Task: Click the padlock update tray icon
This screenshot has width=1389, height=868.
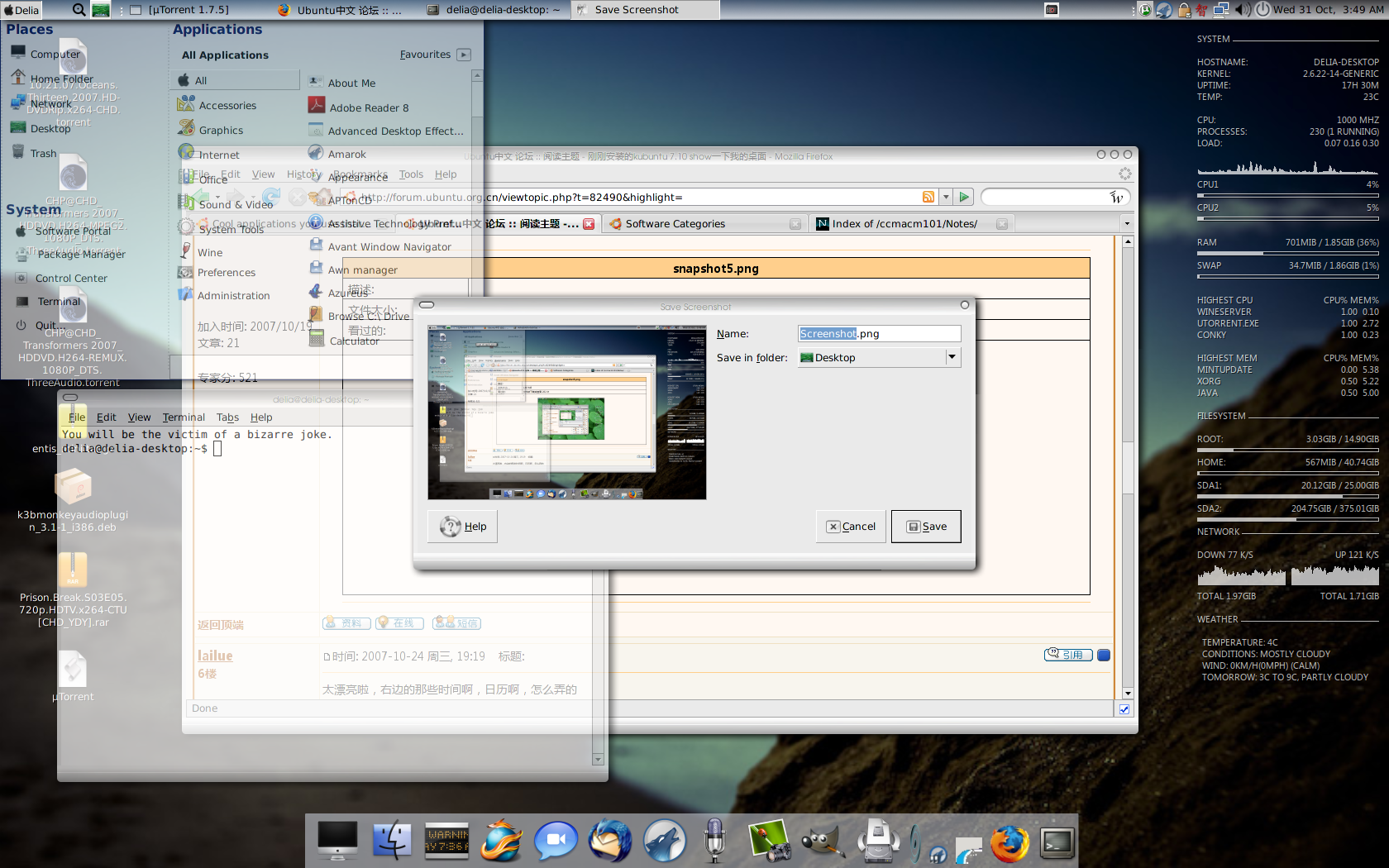Action: coord(1184,10)
